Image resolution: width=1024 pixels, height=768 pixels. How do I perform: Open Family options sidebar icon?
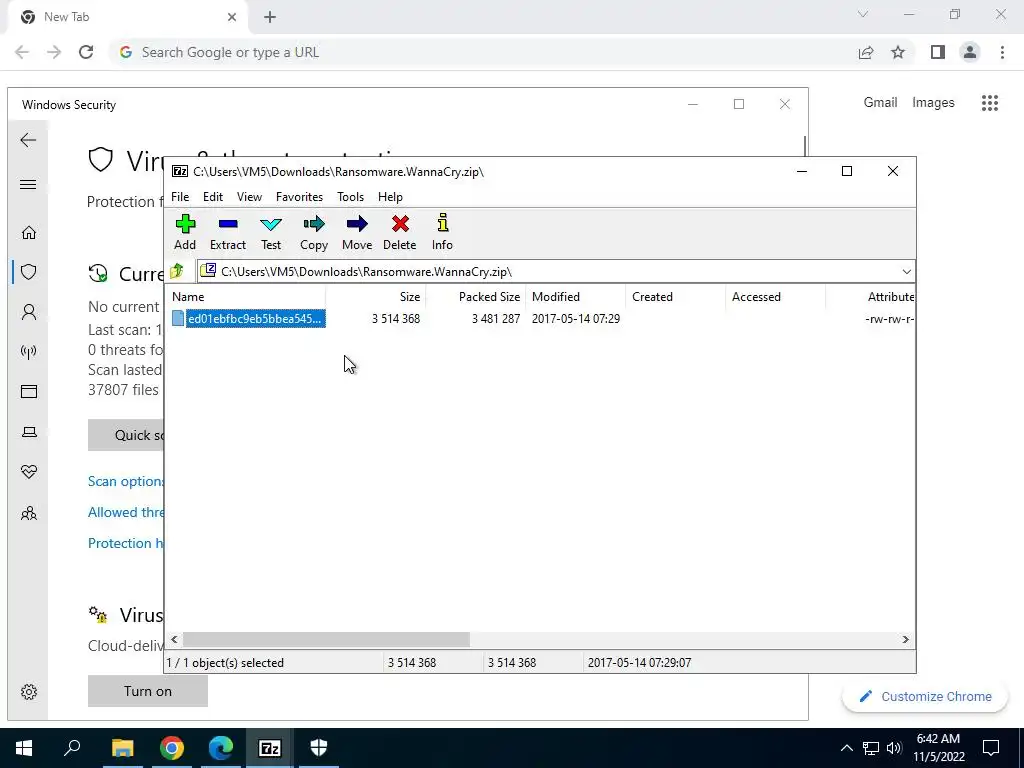click(x=29, y=513)
